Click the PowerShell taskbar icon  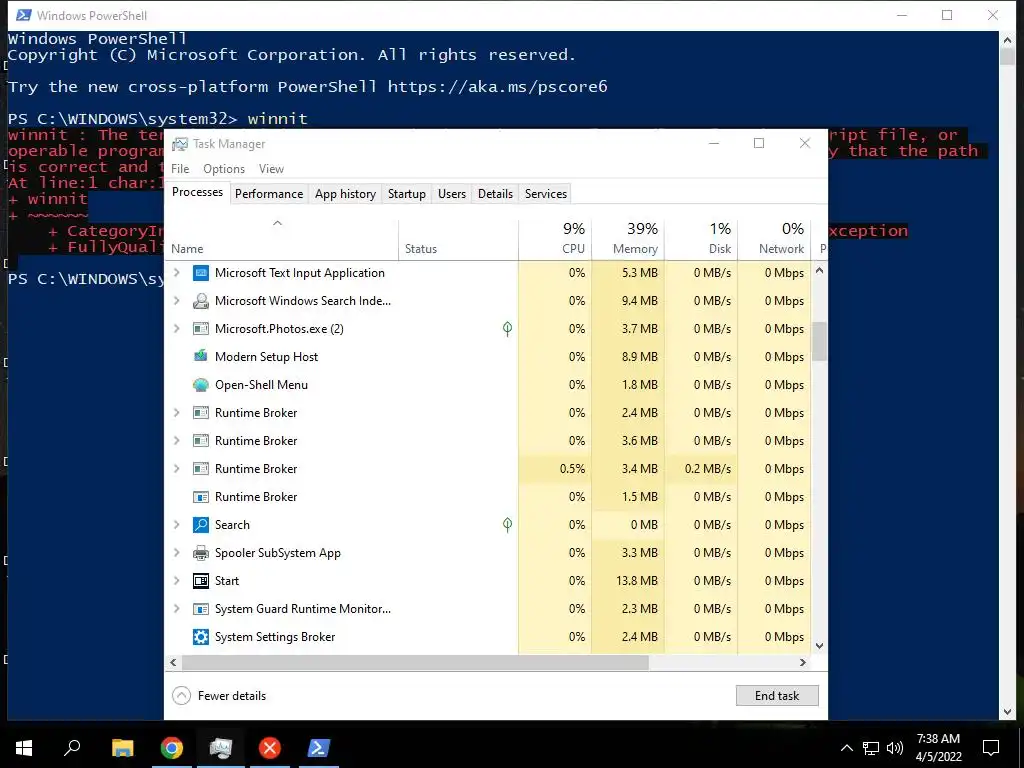(x=319, y=748)
